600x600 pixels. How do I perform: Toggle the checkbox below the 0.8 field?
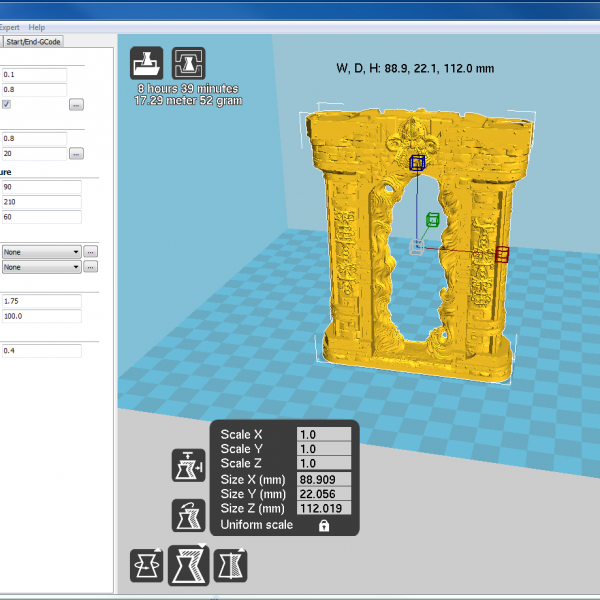(x=7, y=104)
